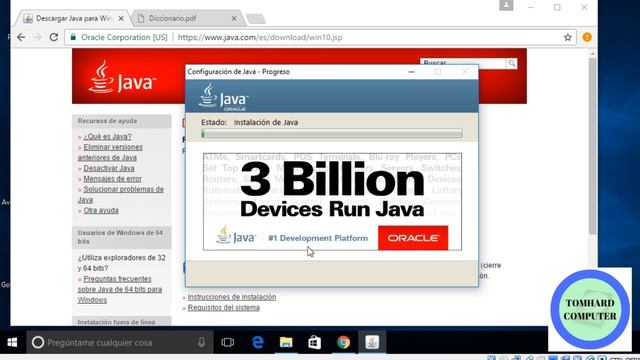Close the Descargar Java tab

(121, 18)
